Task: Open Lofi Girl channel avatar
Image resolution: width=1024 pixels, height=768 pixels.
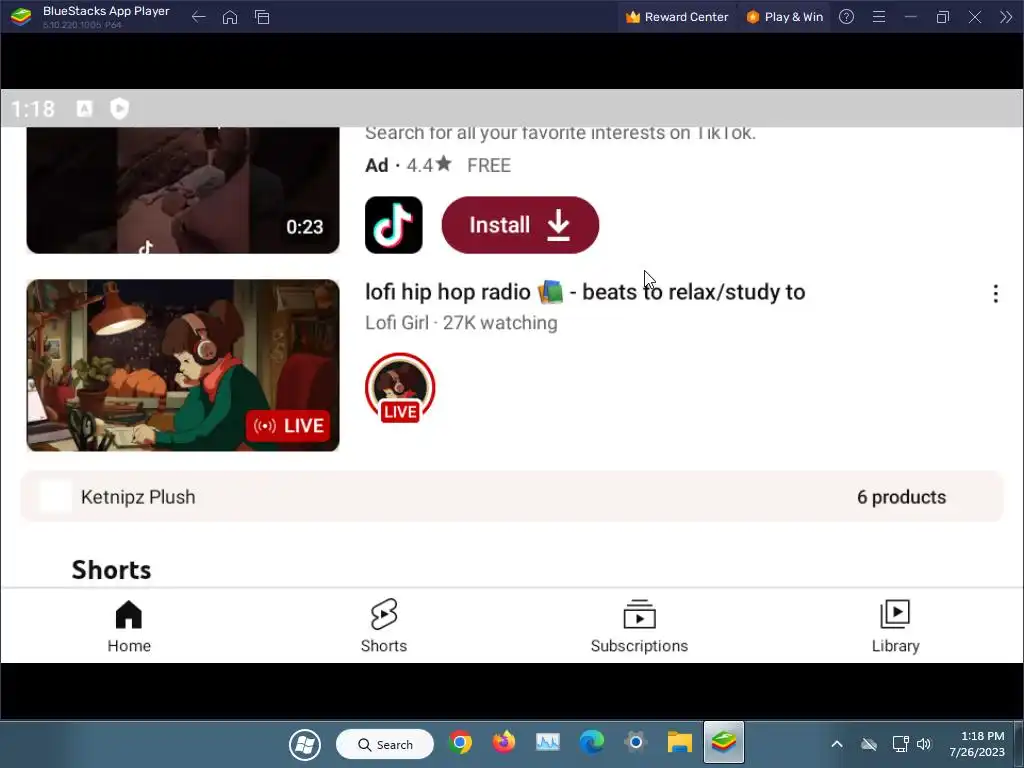Action: pyautogui.click(x=400, y=388)
